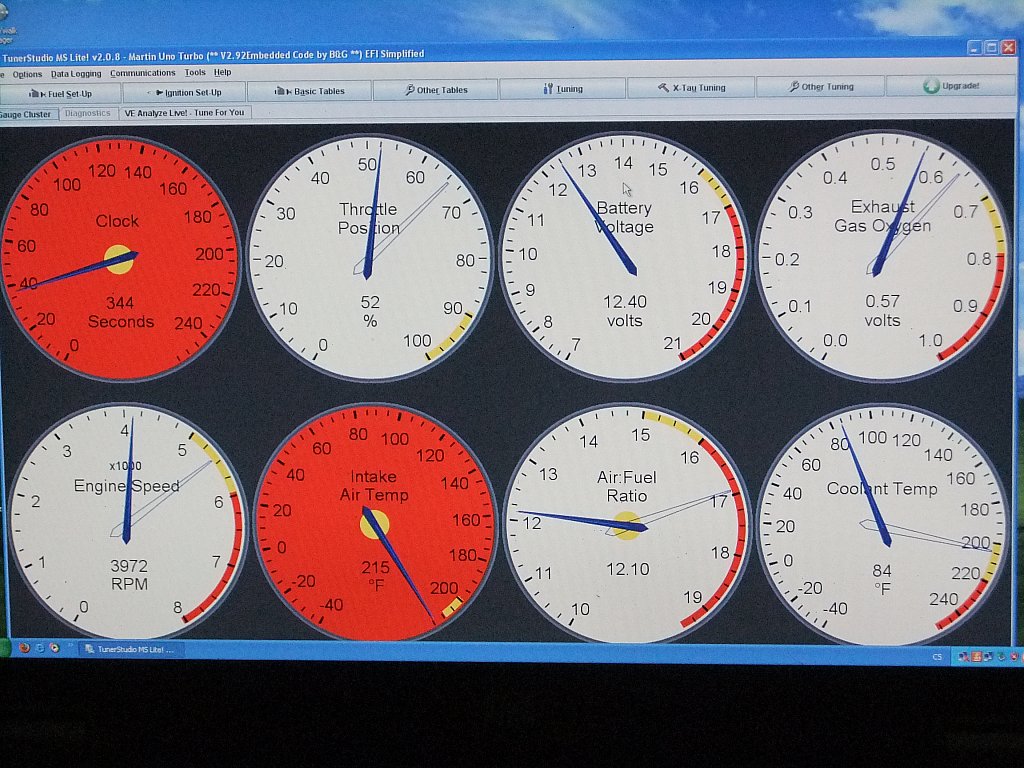Open the Data Logging menu

click(x=76, y=74)
